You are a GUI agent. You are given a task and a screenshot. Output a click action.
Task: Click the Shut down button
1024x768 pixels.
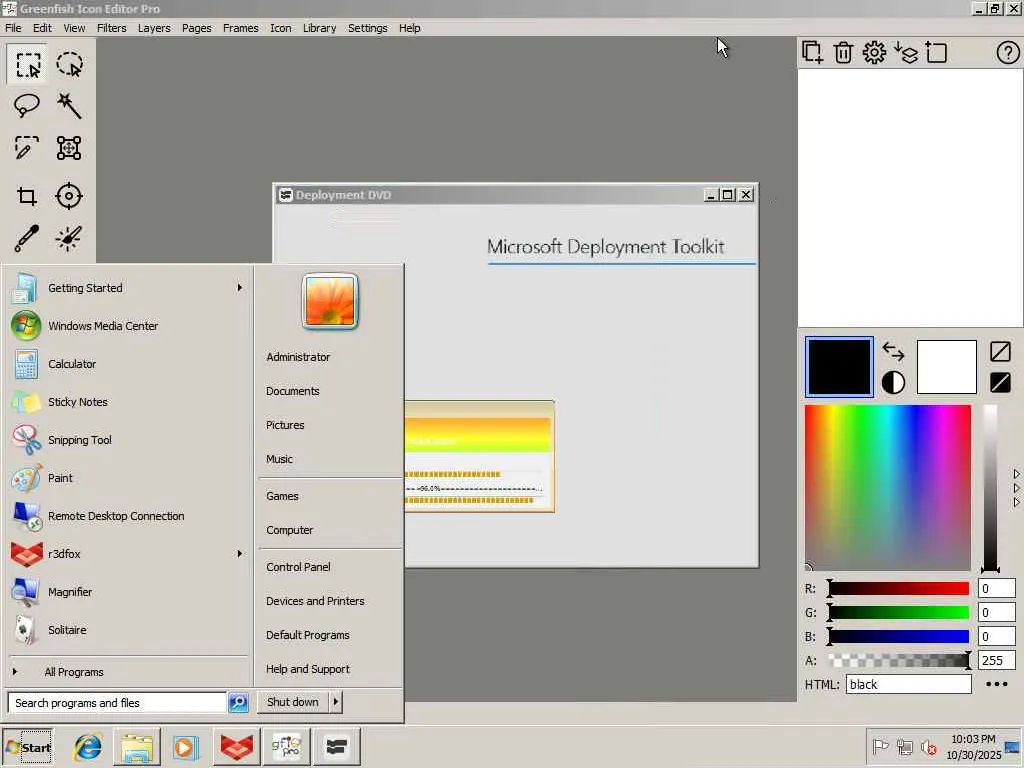(x=293, y=702)
